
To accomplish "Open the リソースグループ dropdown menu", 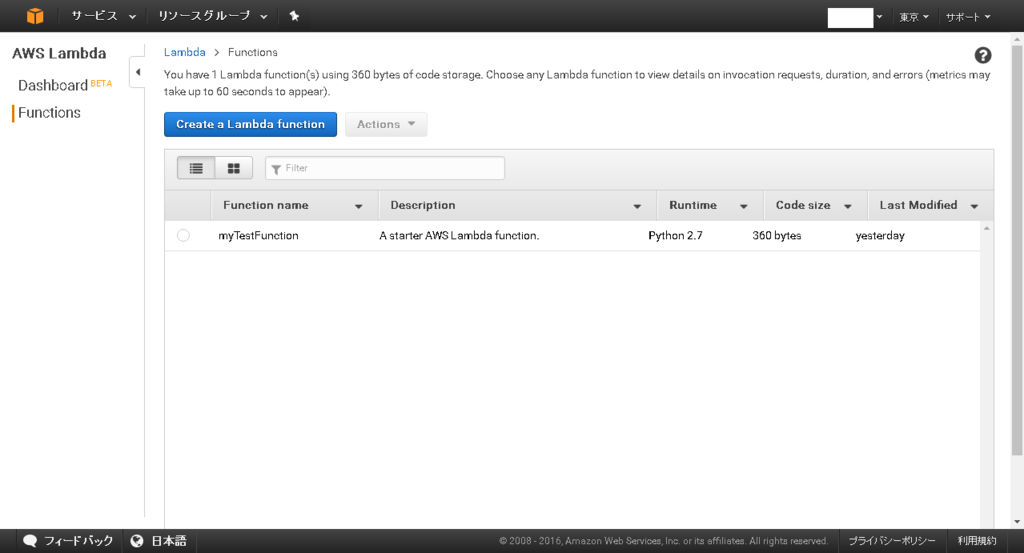I will [212, 16].
